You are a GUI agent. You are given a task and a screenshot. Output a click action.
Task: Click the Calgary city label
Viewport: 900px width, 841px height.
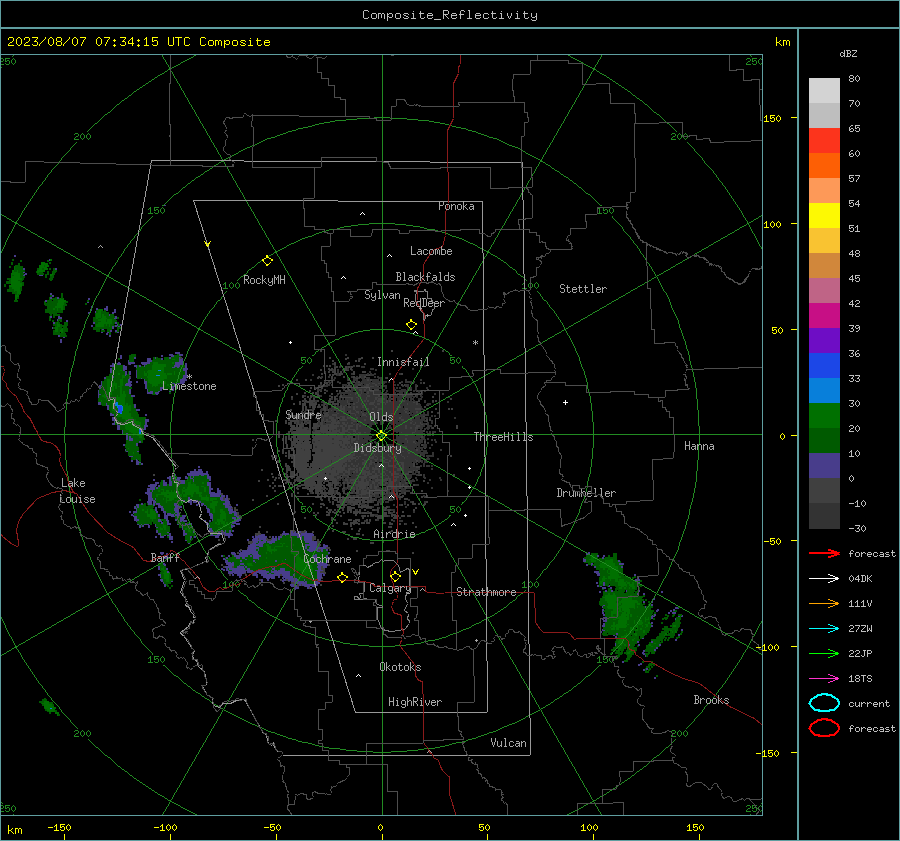coord(390,588)
